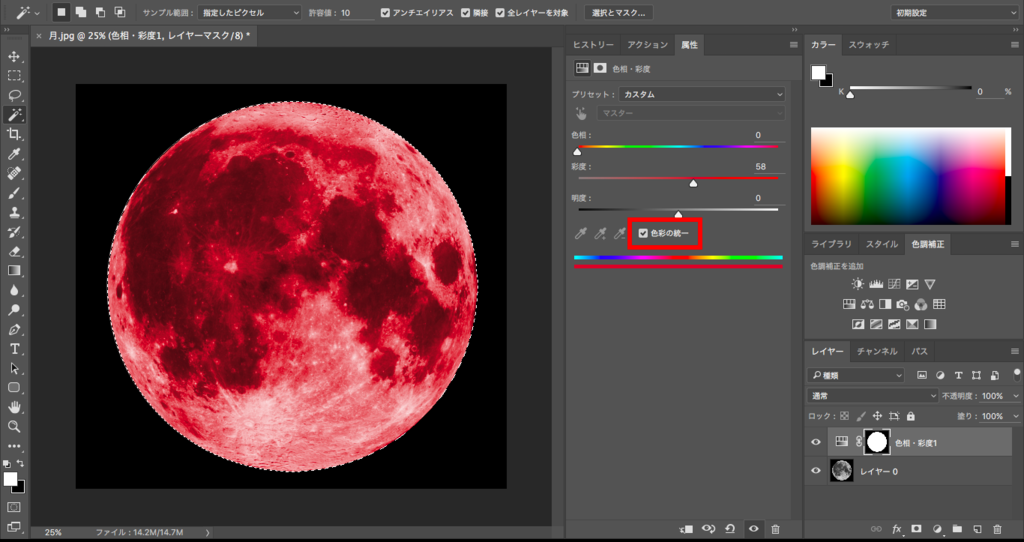
Task: Click the 彩度 slider handle
Action: [x=693, y=183]
